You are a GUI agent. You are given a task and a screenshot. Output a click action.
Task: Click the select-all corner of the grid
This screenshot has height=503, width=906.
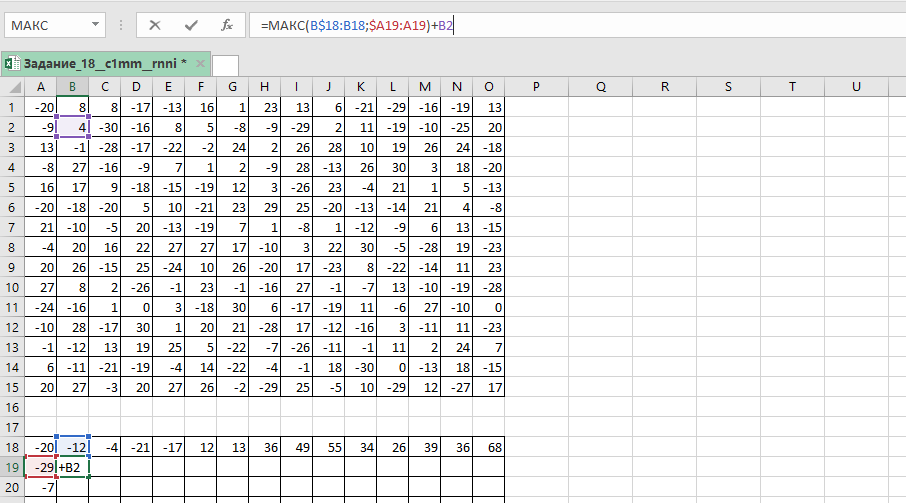11,87
